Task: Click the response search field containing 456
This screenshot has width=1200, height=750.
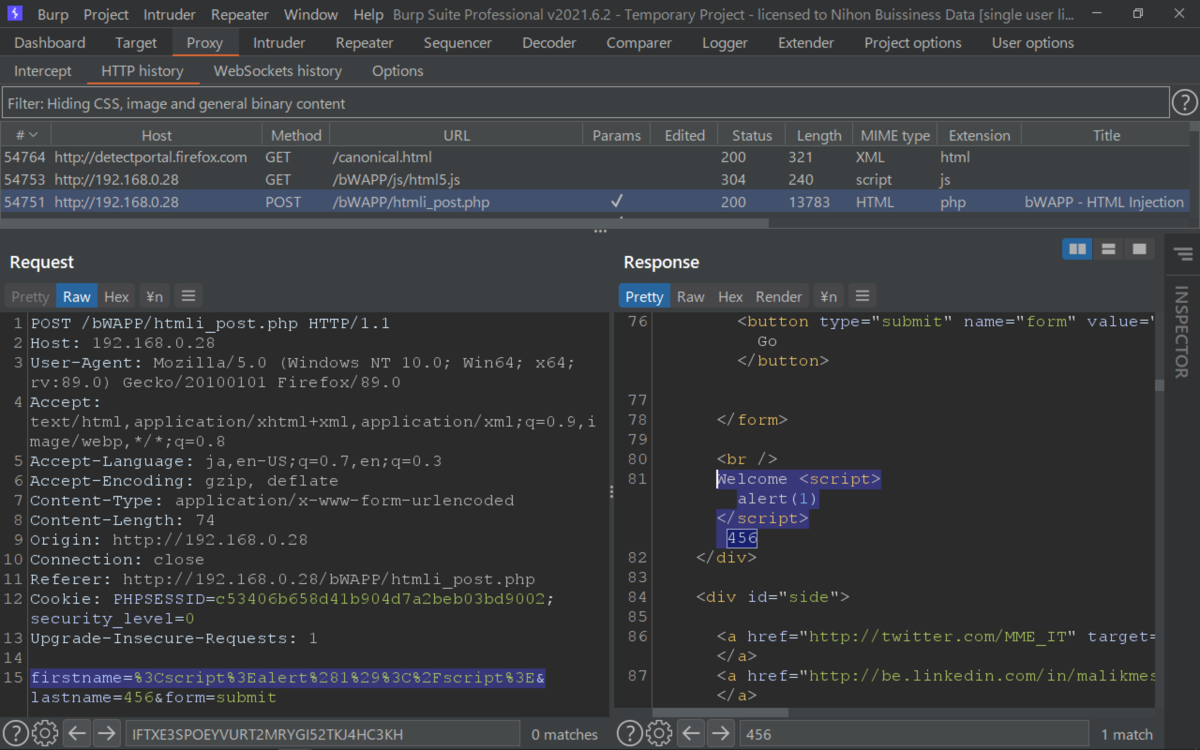Action: 913,734
